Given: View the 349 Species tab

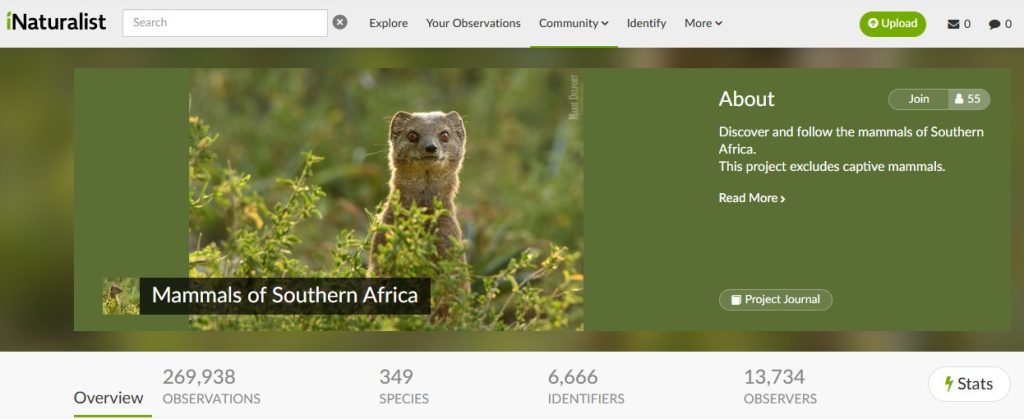Looking at the screenshot, I should (403, 387).
